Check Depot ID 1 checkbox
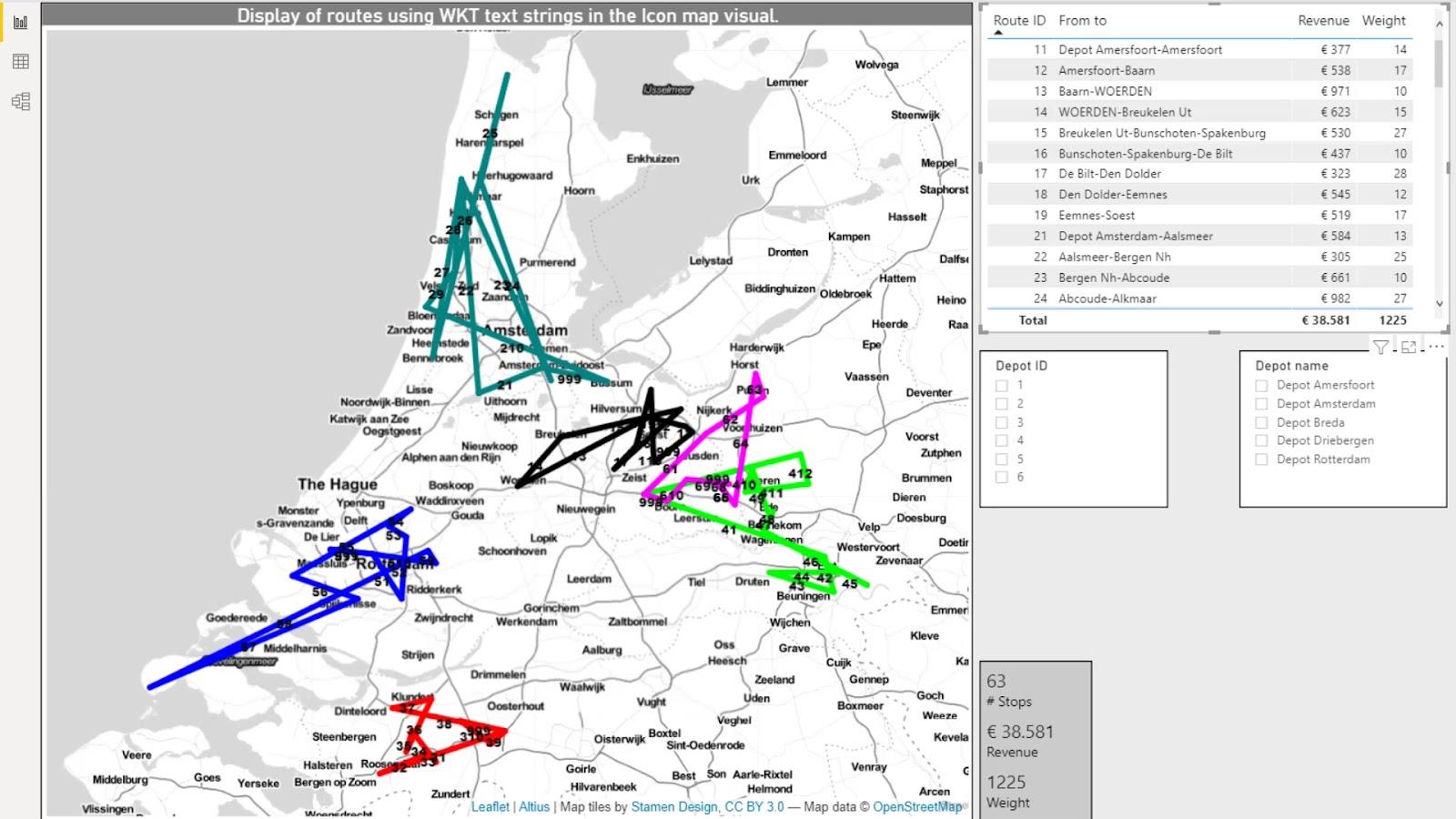Screen dimensions: 1456x819 click(x=1002, y=385)
